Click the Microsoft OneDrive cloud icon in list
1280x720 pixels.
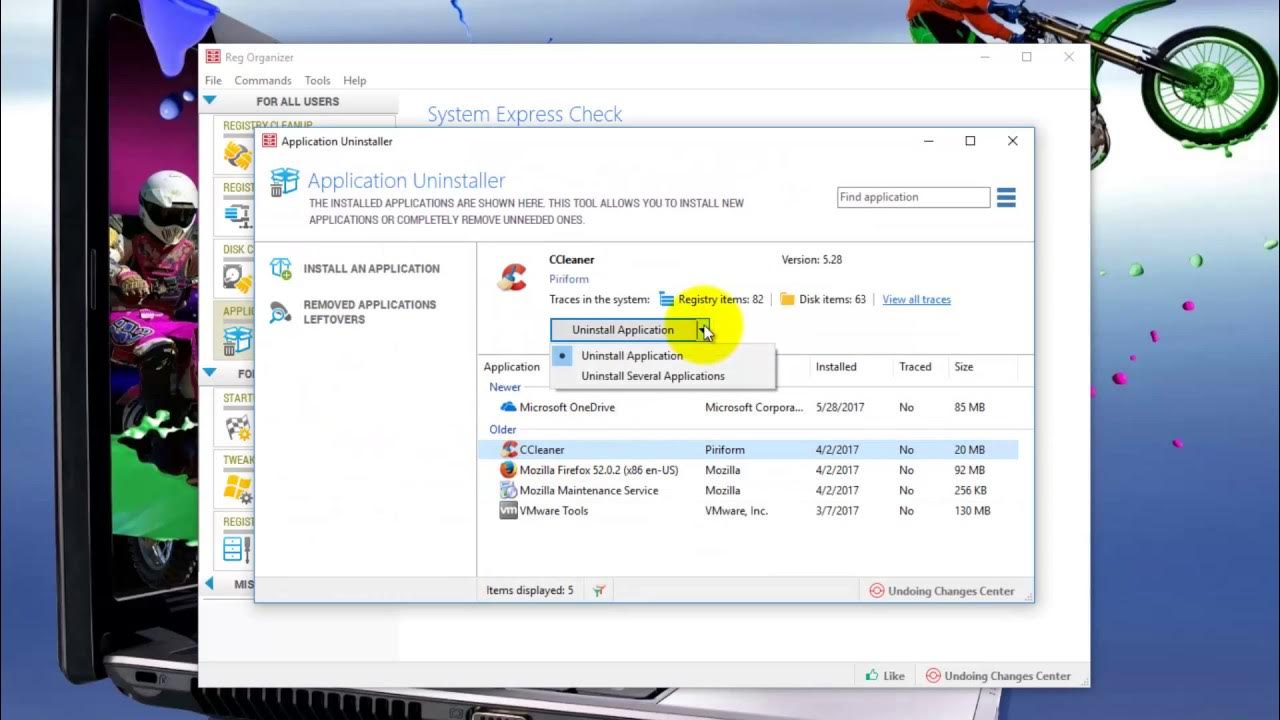point(508,407)
